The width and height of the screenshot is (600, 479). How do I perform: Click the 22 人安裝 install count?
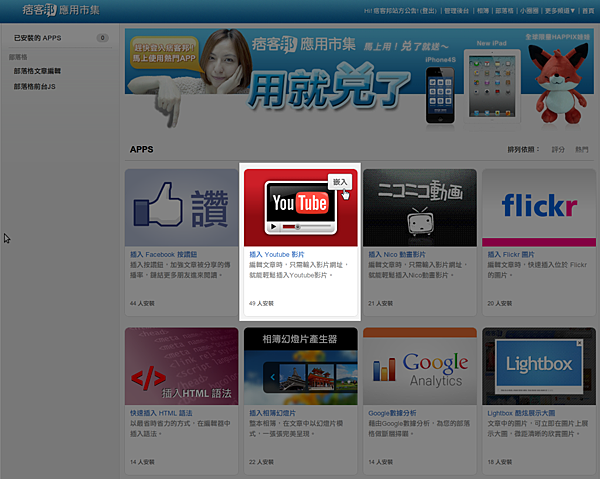261,462
